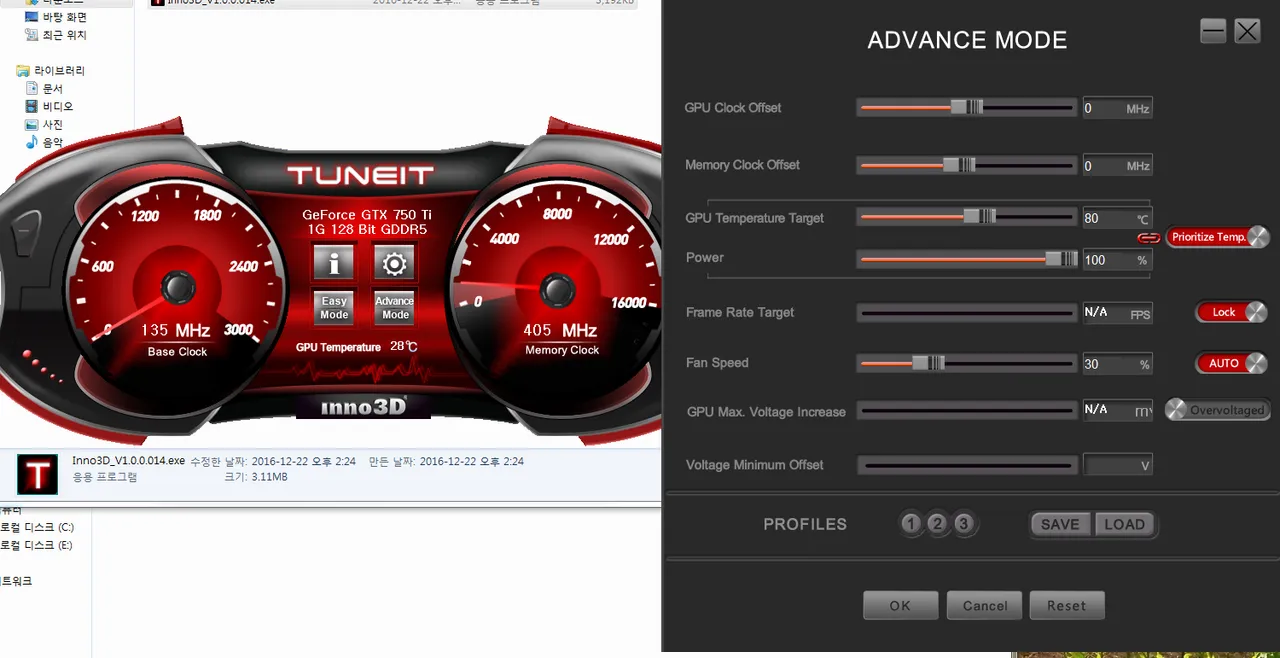Click the SAVE profile button
The image size is (1280, 658).
coord(1060,524)
